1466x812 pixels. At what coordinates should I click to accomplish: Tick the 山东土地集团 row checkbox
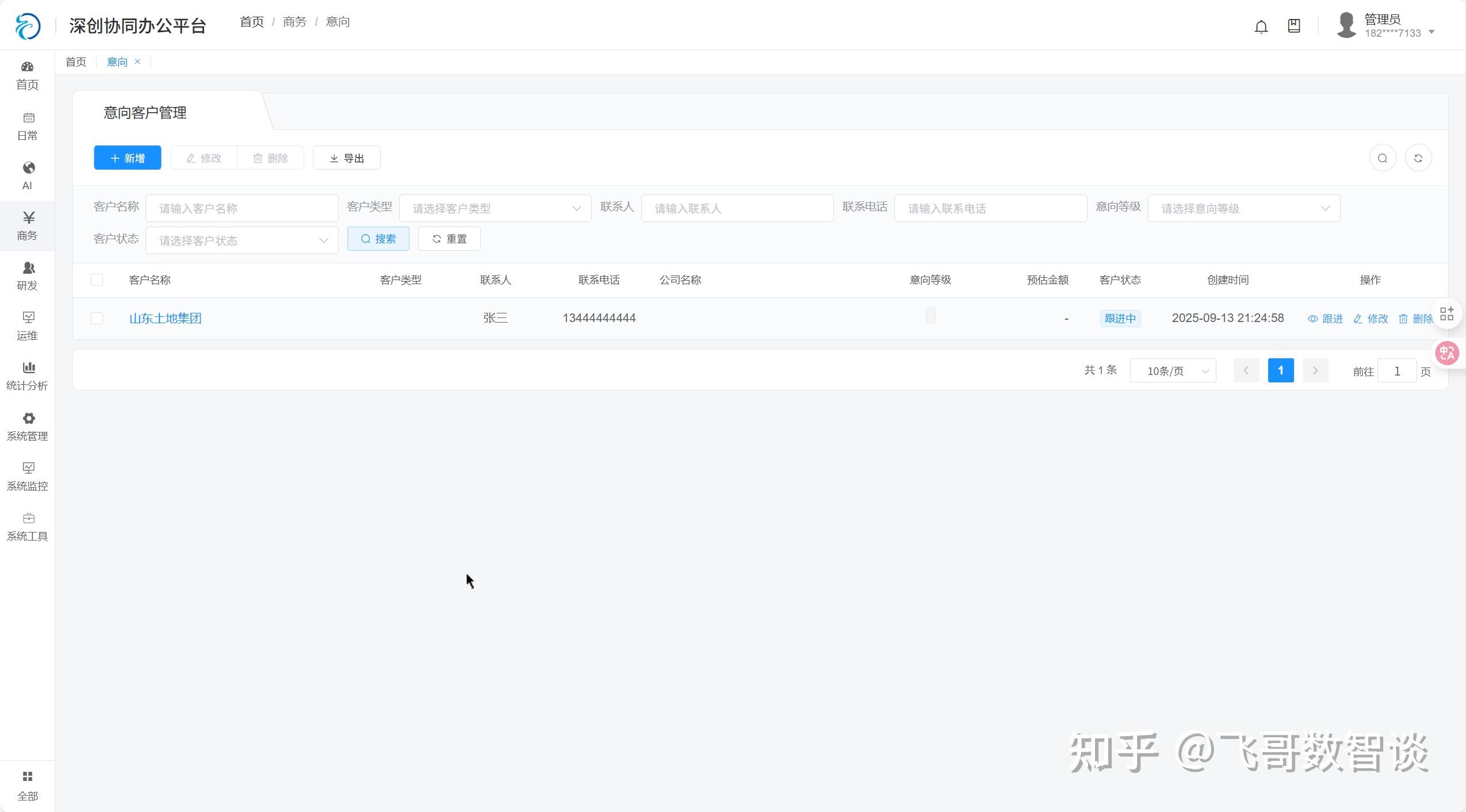click(97, 319)
